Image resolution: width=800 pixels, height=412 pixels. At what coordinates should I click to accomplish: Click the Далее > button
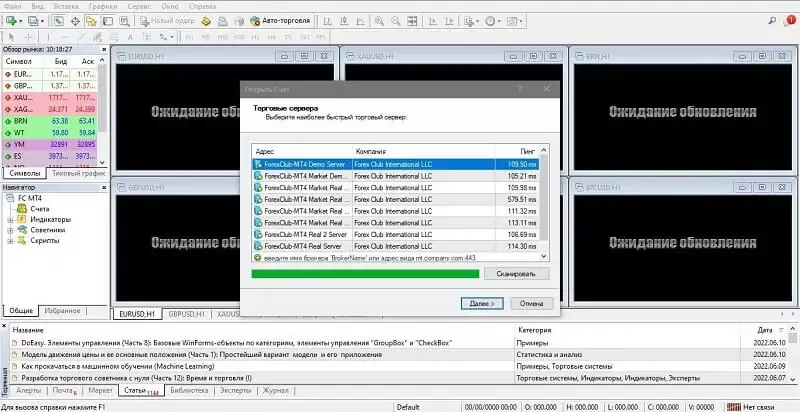pyautogui.click(x=482, y=303)
